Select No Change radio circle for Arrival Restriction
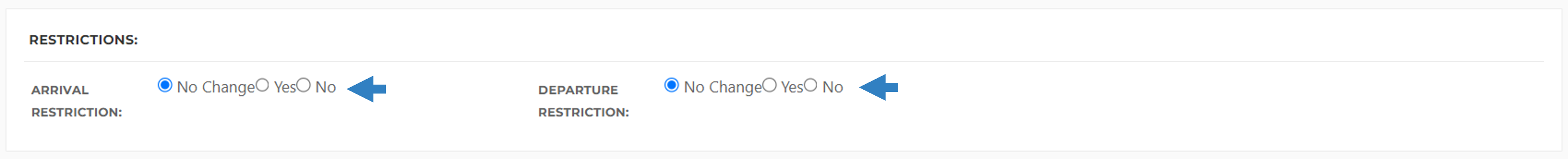 pos(164,85)
